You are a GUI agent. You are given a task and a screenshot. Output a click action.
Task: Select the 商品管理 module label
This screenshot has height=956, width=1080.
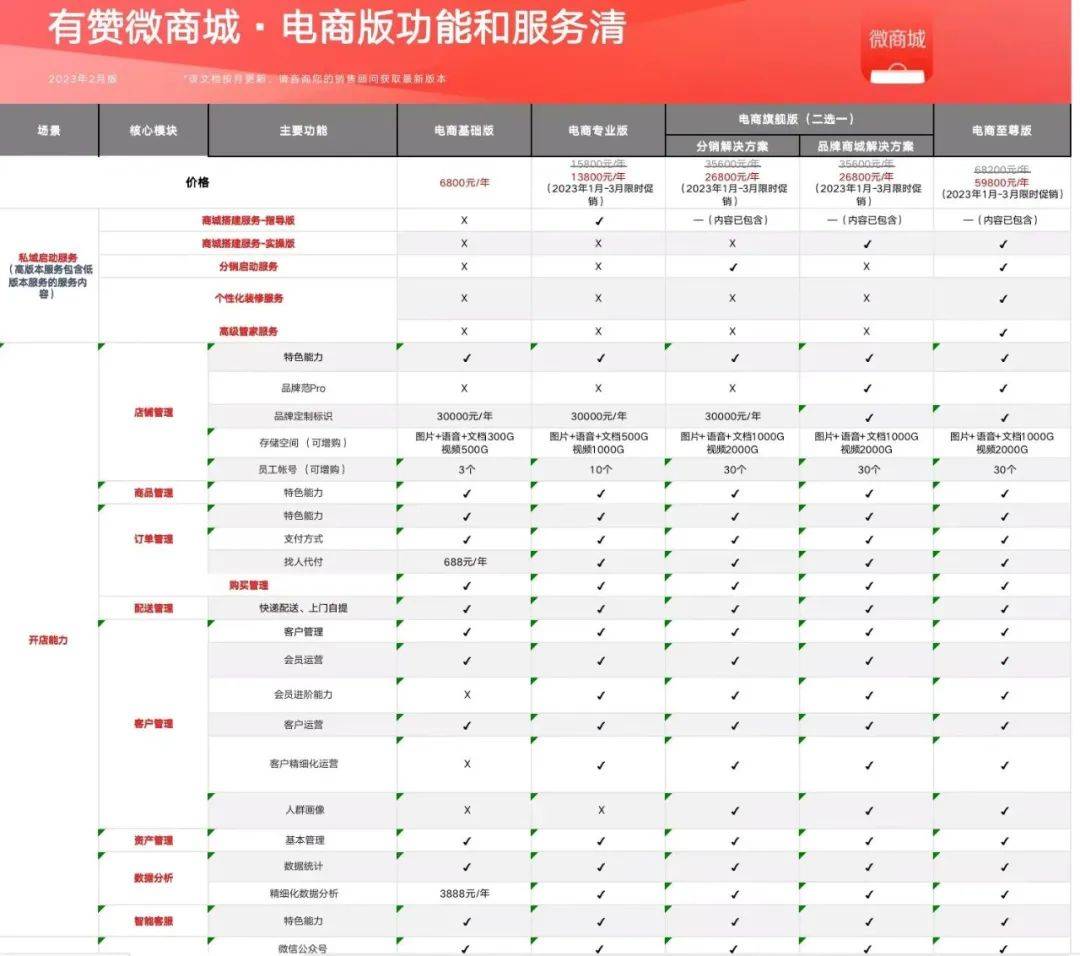coord(154,492)
